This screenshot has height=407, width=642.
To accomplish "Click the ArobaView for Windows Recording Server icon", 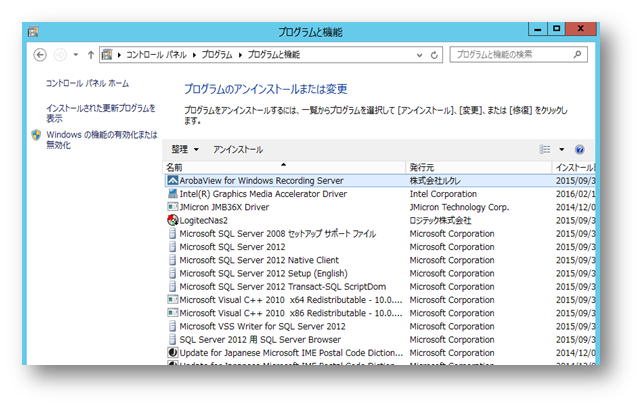I will click(173, 181).
